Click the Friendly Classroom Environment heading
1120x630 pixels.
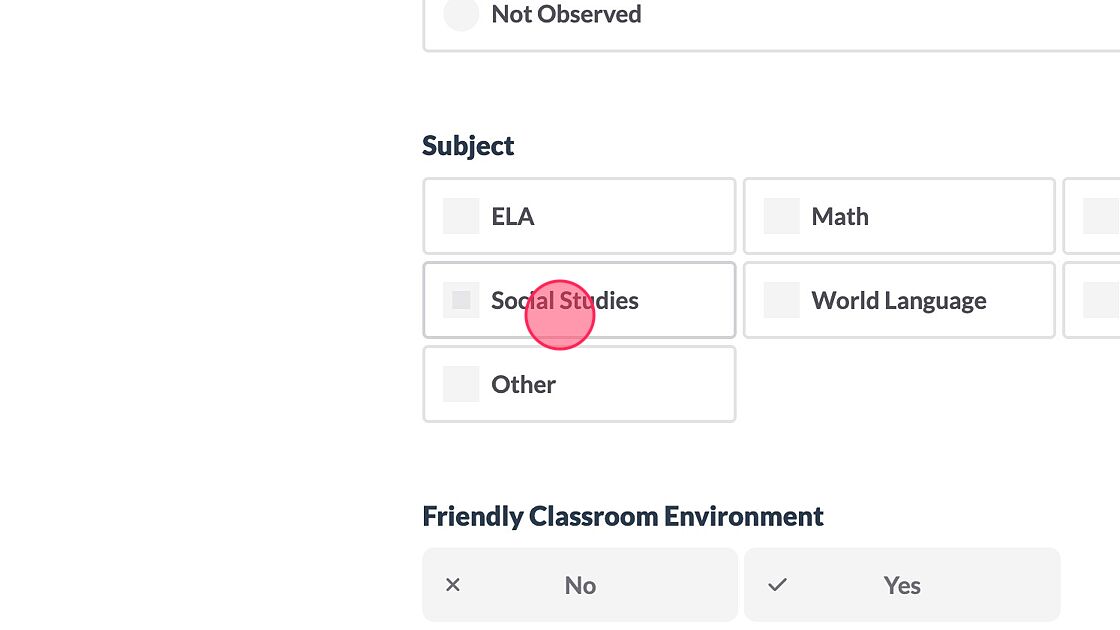pos(622,516)
